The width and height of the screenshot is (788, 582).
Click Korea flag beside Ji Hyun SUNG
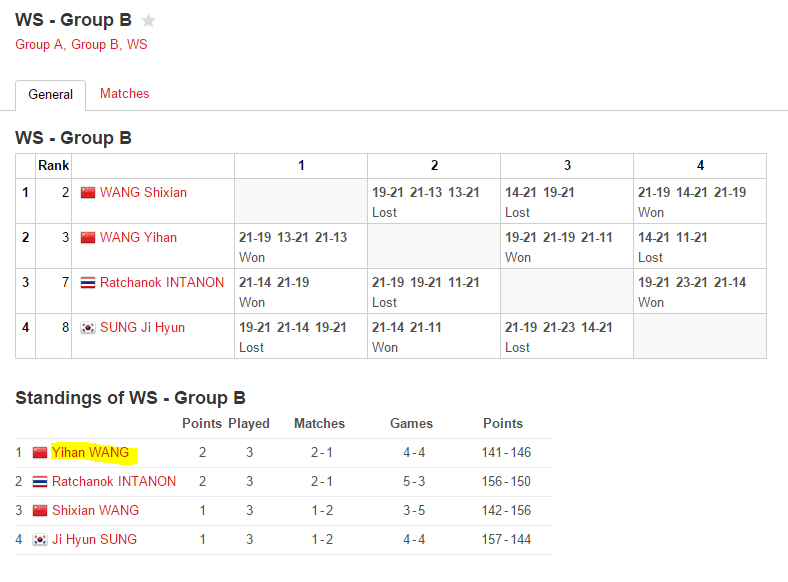tap(40, 539)
